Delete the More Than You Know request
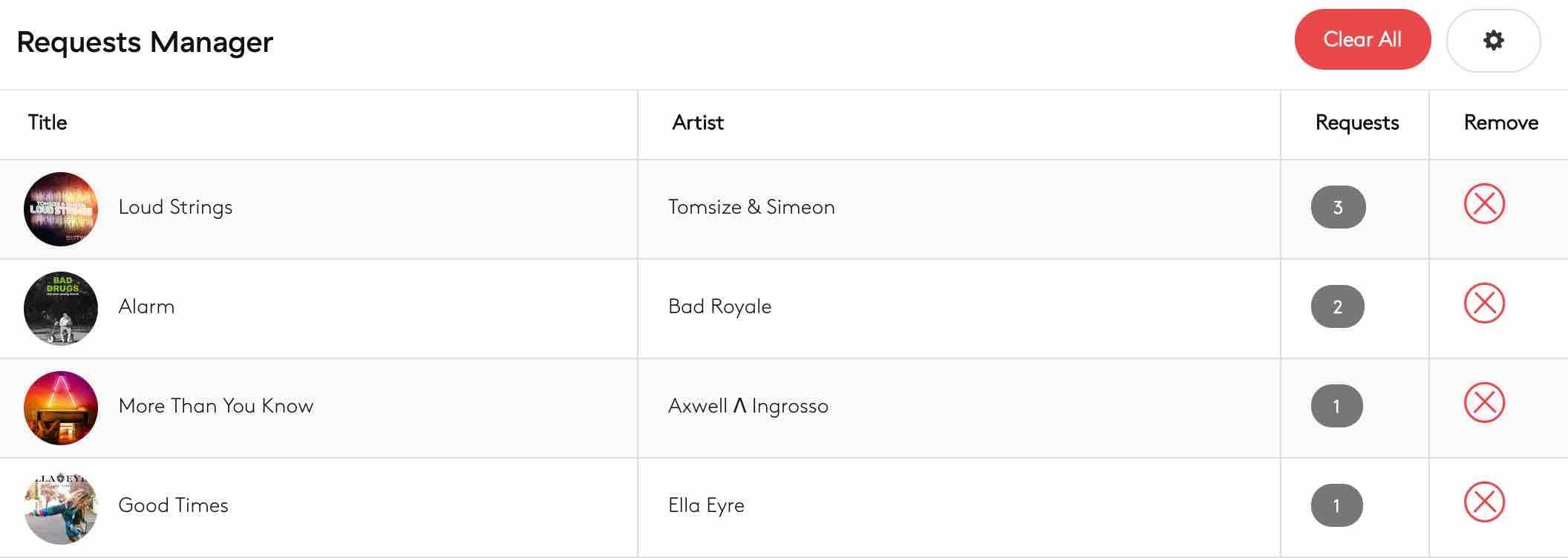Screen dimensions: 1568x558 pyautogui.click(x=1484, y=403)
